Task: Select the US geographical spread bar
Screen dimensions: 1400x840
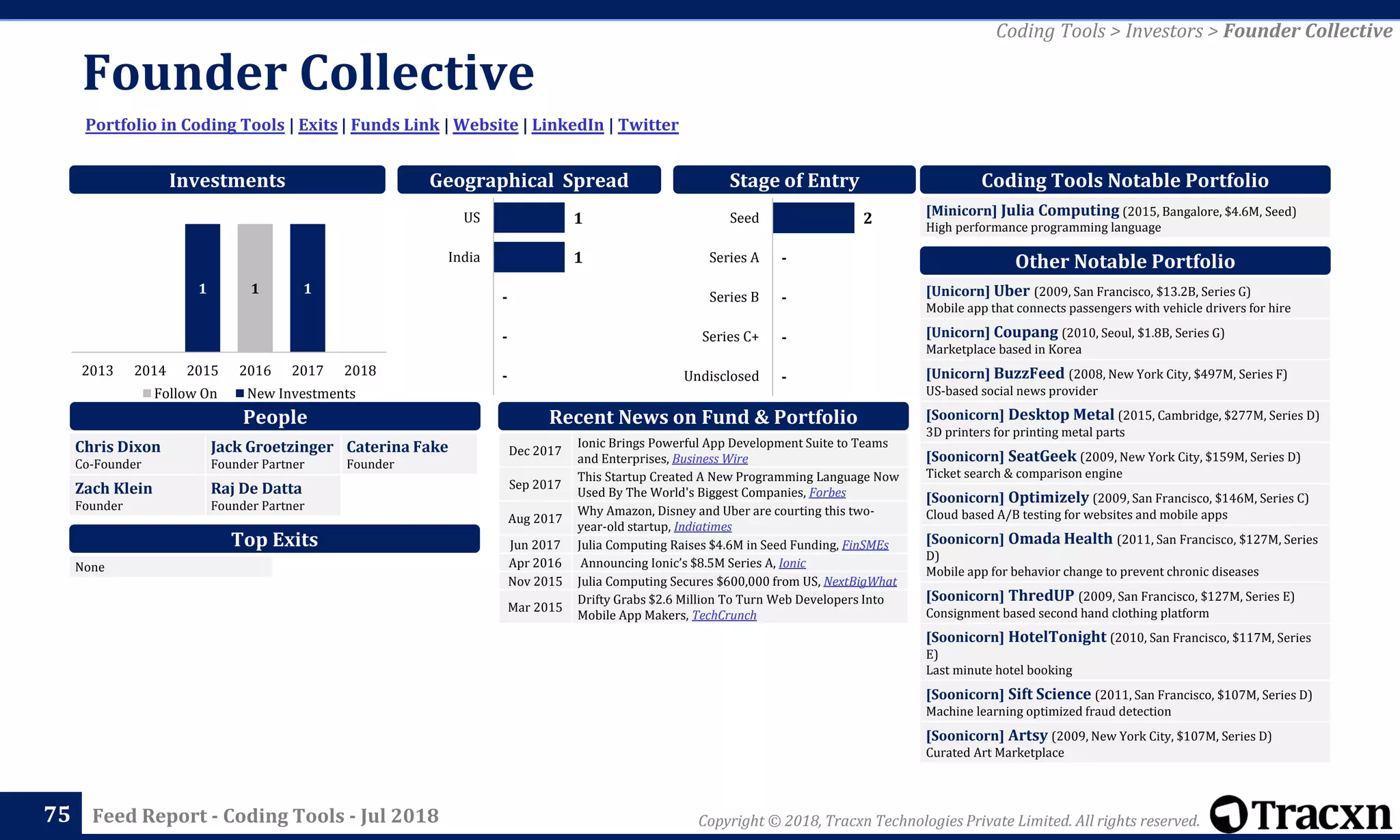Action: pyautogui.click(x=529, y=217)
